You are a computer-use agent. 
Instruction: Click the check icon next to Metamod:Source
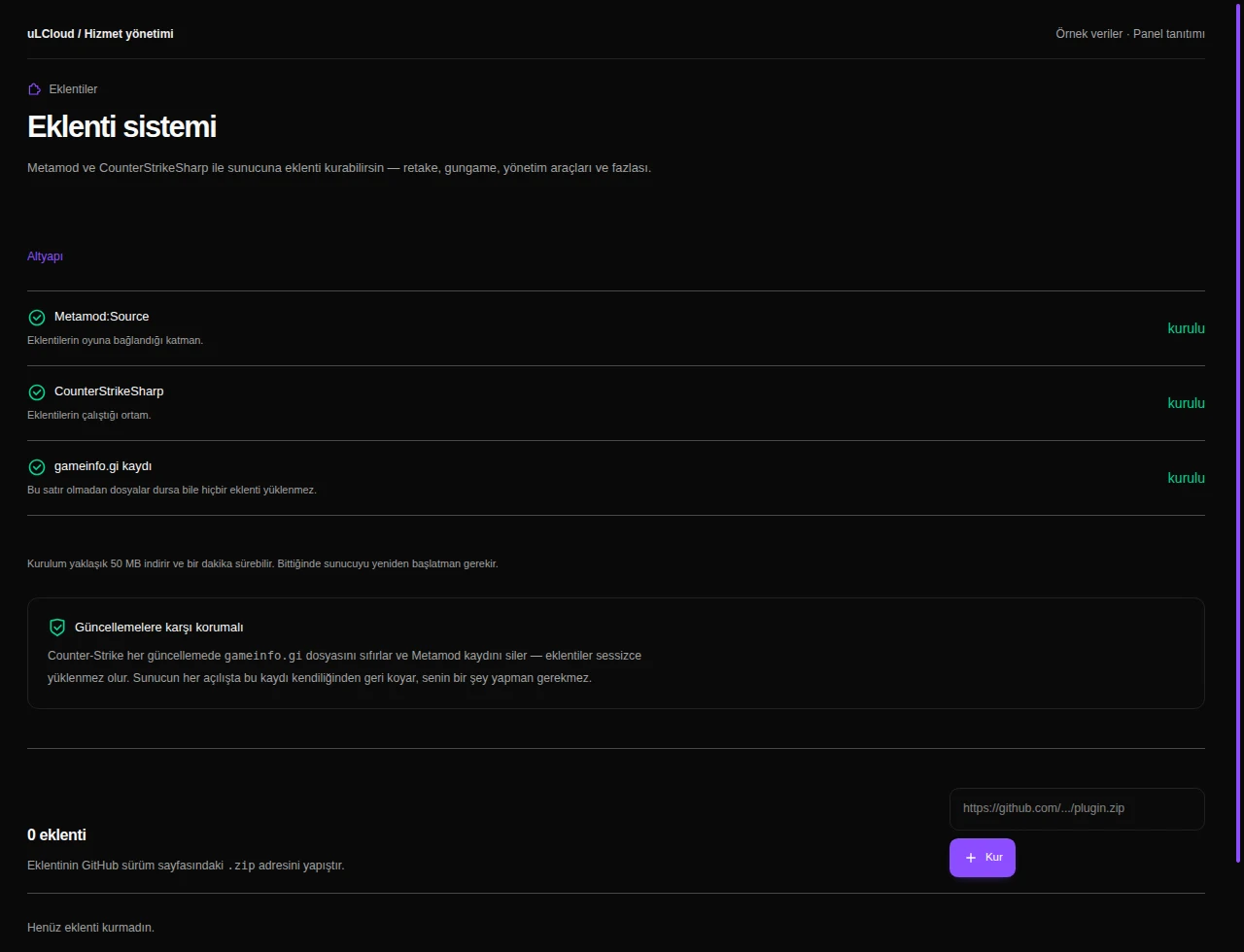pyautogui.click(x=37, y=318)
